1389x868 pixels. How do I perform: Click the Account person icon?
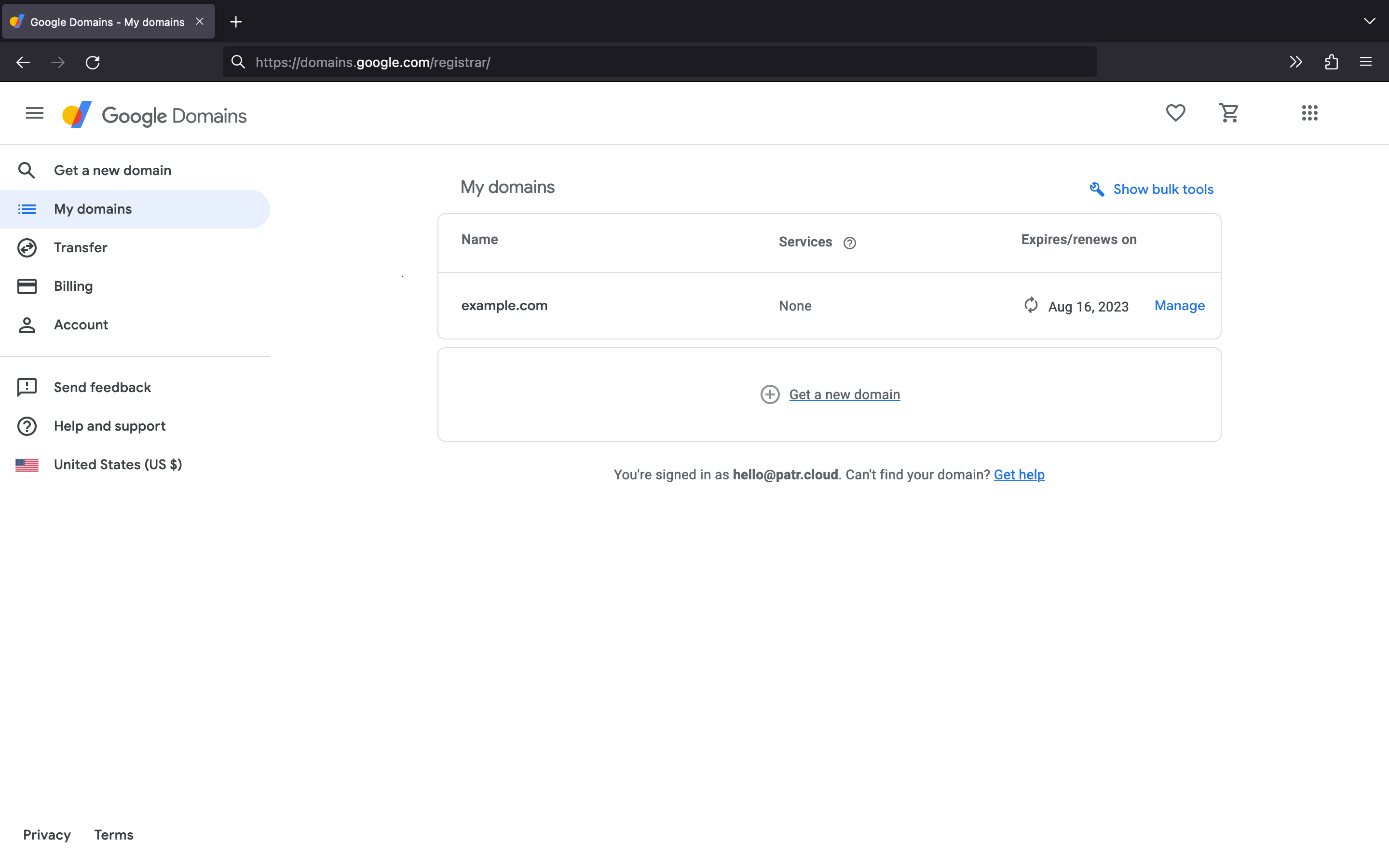[x=27, y=325]
